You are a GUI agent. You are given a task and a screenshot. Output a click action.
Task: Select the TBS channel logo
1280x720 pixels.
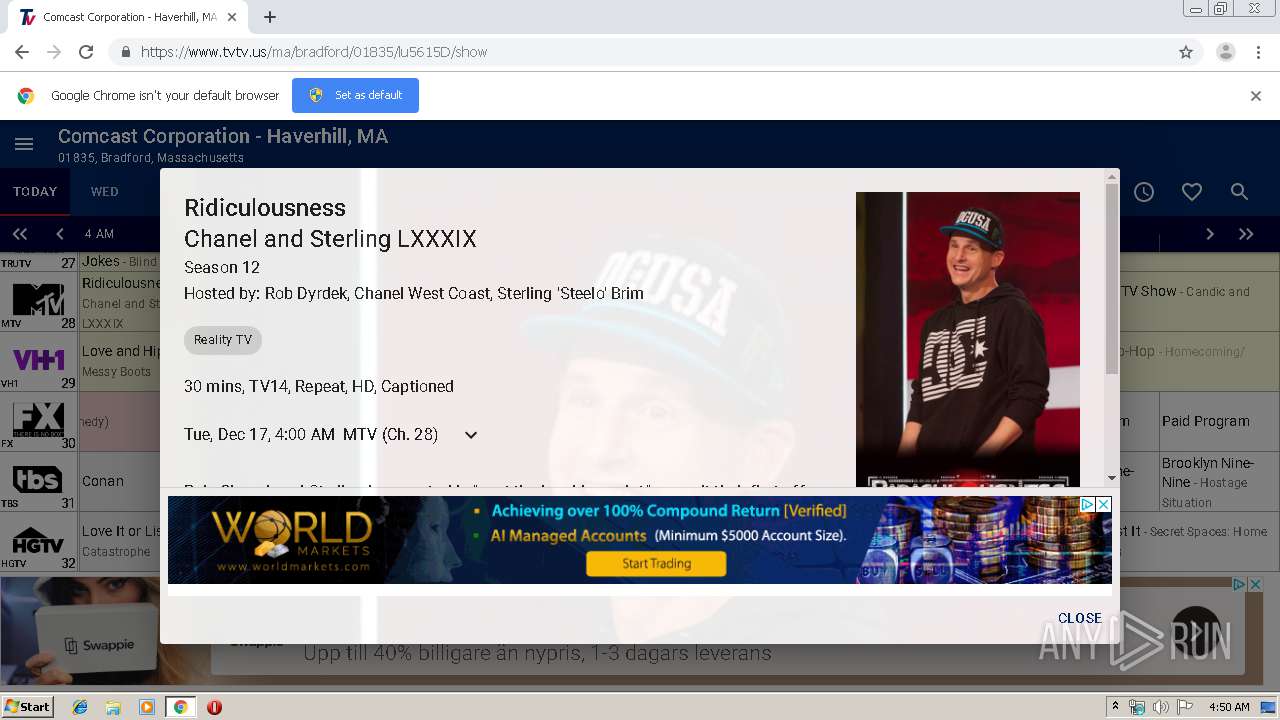tap(38, 480)
